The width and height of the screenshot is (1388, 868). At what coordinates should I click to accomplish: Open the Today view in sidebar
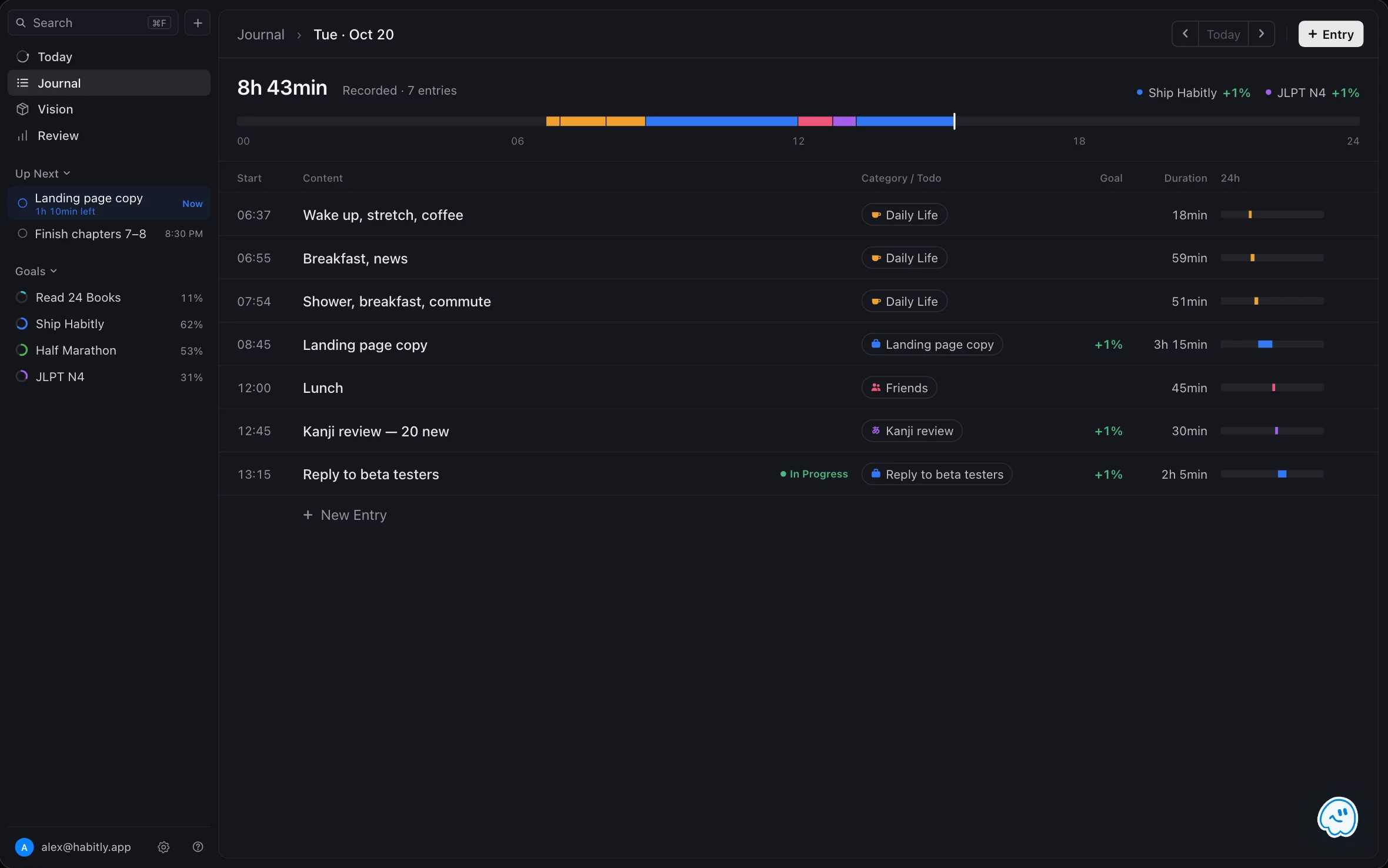click(x=109, y=56)
